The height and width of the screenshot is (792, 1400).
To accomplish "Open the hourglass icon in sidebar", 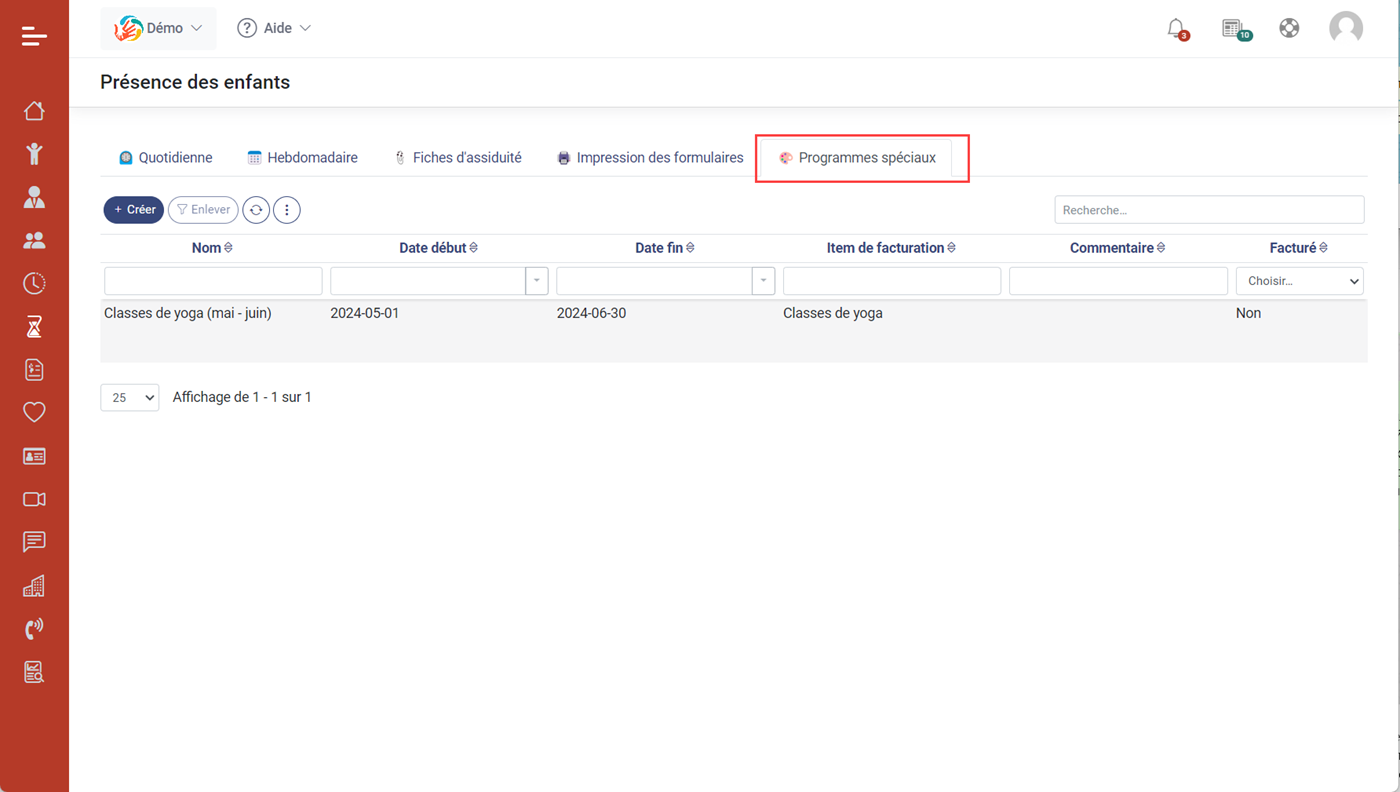I will (34, 327).
